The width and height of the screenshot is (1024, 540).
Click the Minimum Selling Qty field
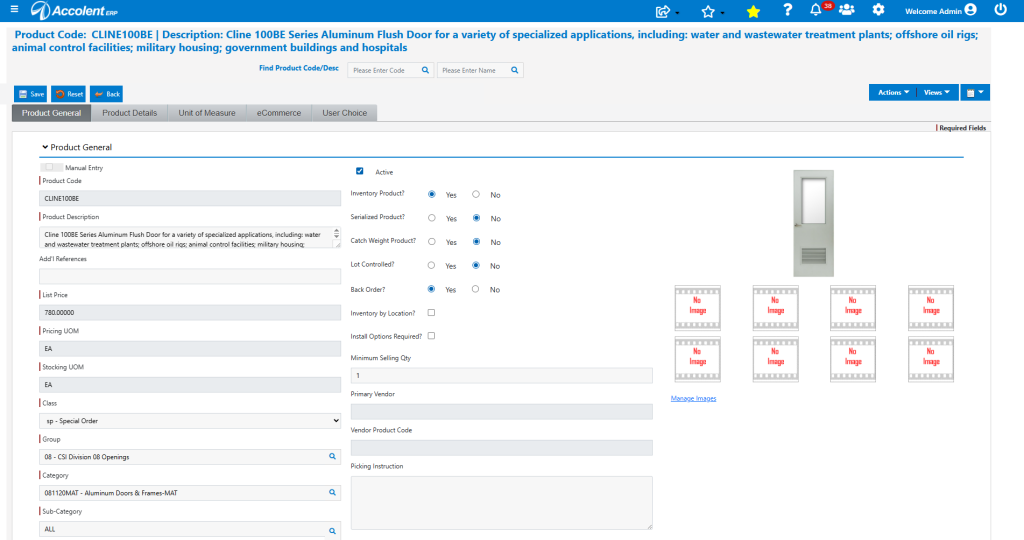[x=502, y=375]
